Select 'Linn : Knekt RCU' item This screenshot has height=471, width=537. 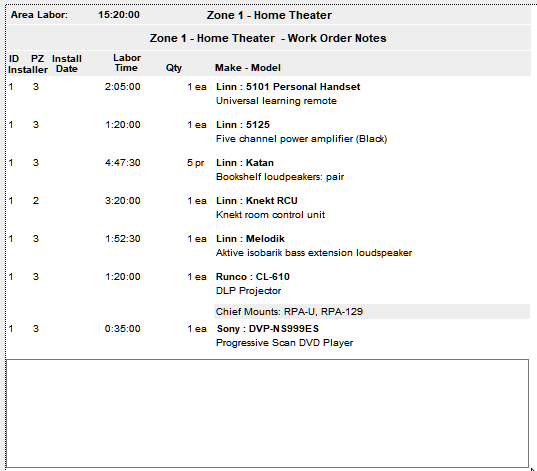(257, 201)
